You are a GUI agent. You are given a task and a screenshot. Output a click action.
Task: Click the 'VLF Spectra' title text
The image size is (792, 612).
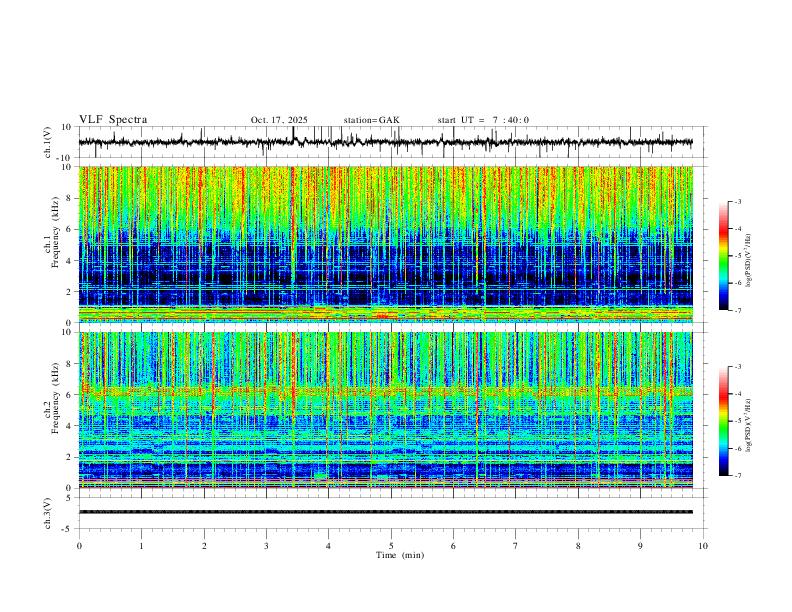(x=113, y=120)
